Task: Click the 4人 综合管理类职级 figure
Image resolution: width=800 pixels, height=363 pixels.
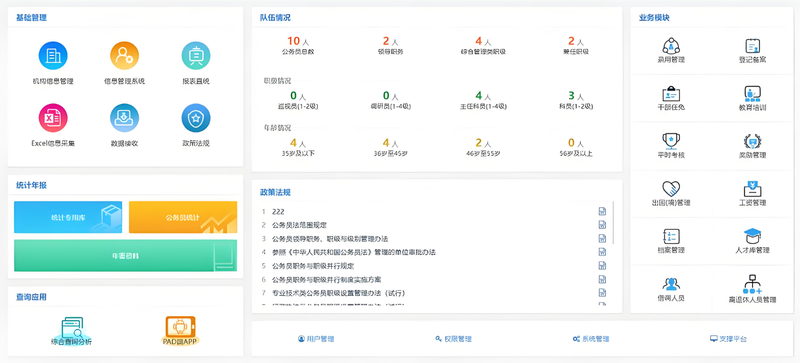Action: [483, 41]
